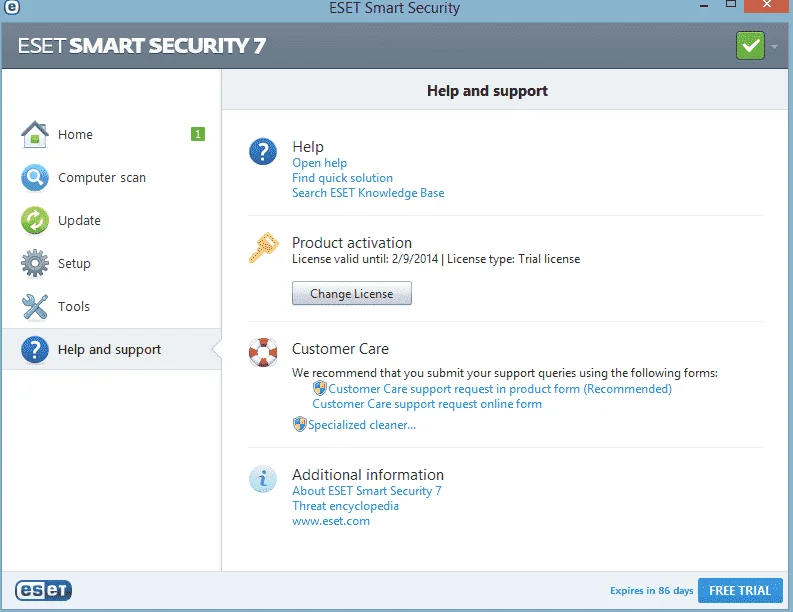
Task: Open the Setup section
Action: tap(112, 264)
